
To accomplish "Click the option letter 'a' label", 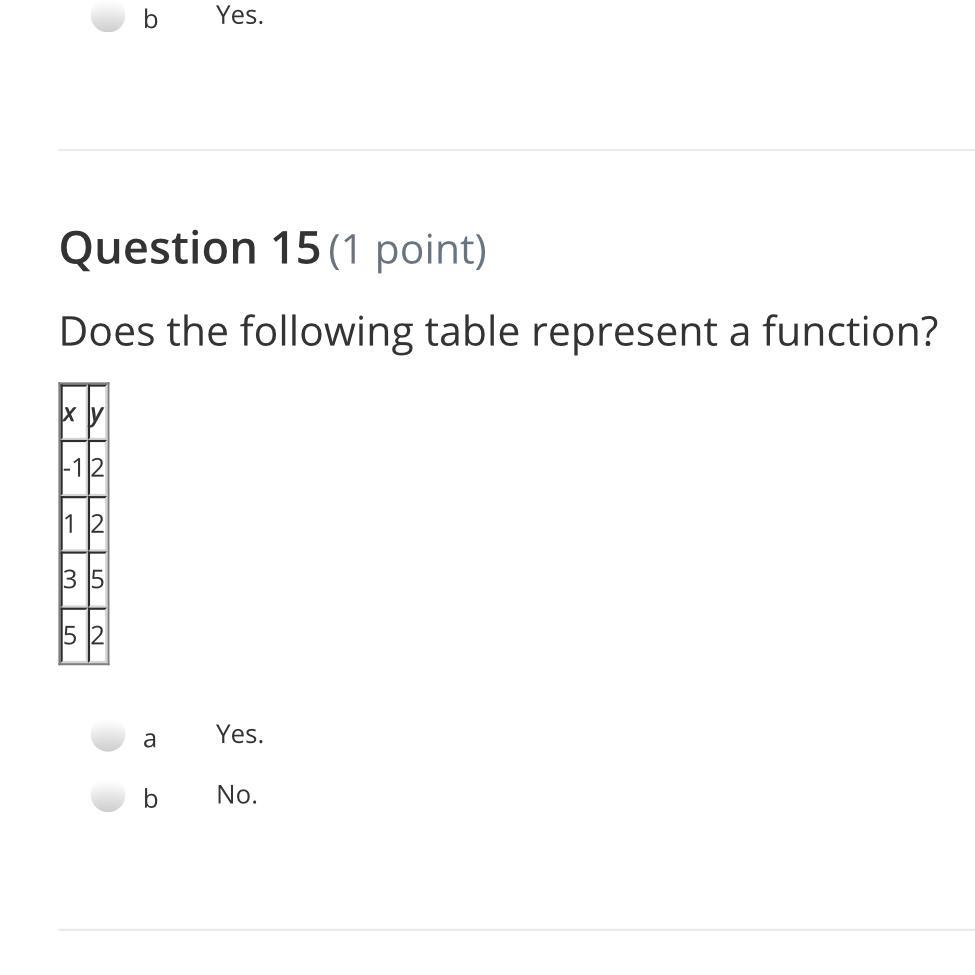I will (x=149, y=739).
